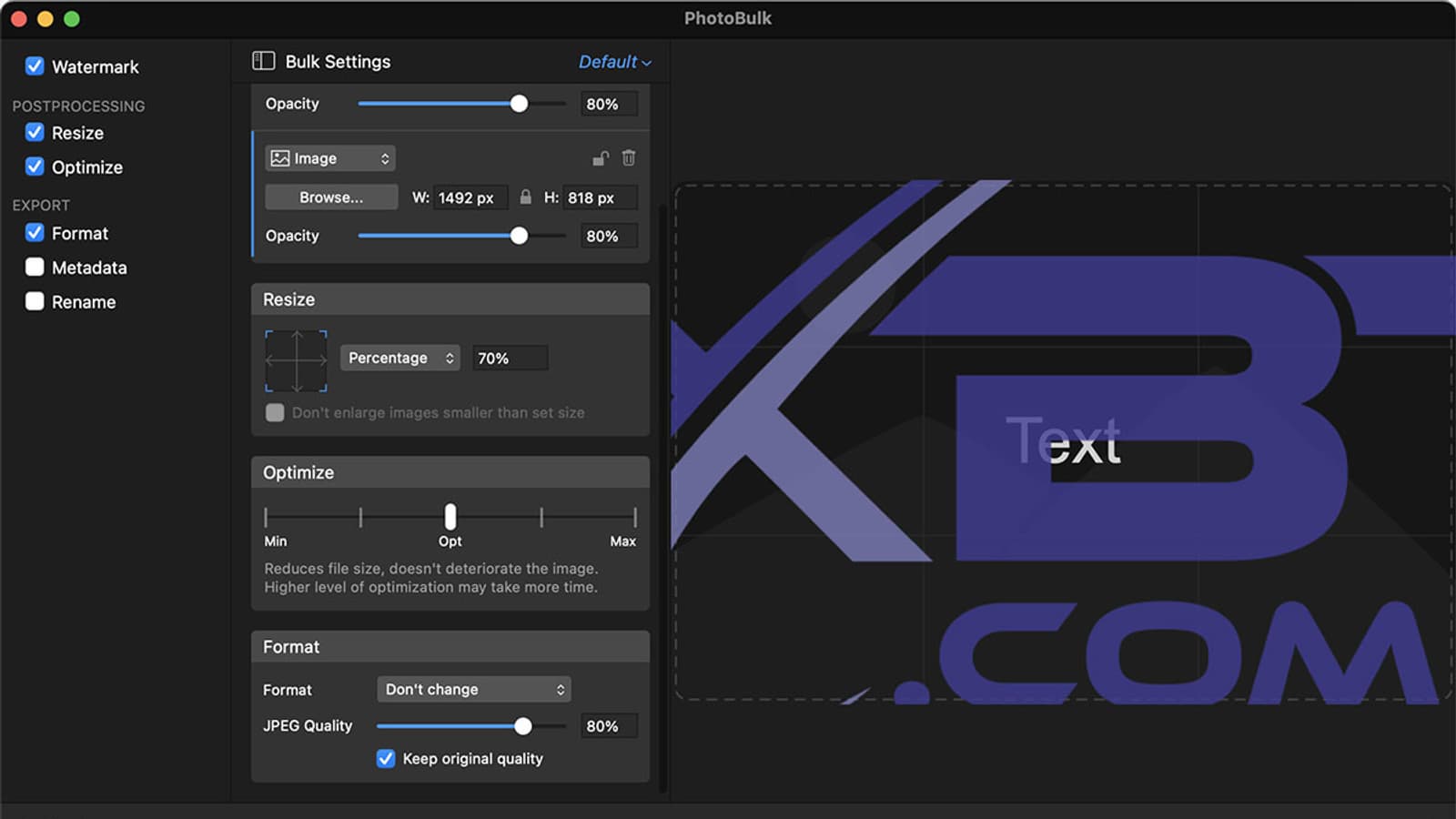
Task: Click the Opt label under the Optimize slider
Action: click(x=450, y=541)
